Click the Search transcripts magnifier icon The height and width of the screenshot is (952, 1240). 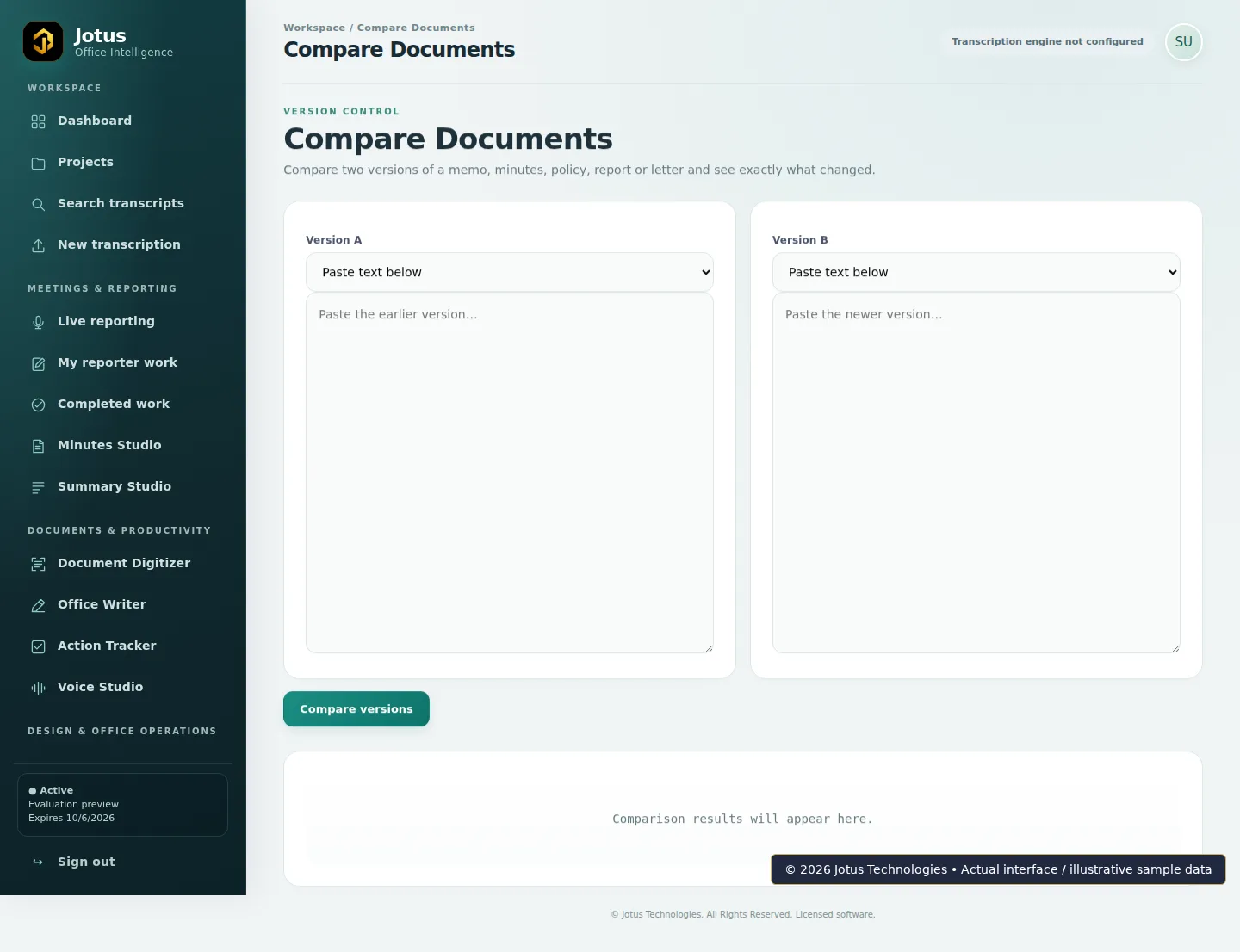point(38,204)
